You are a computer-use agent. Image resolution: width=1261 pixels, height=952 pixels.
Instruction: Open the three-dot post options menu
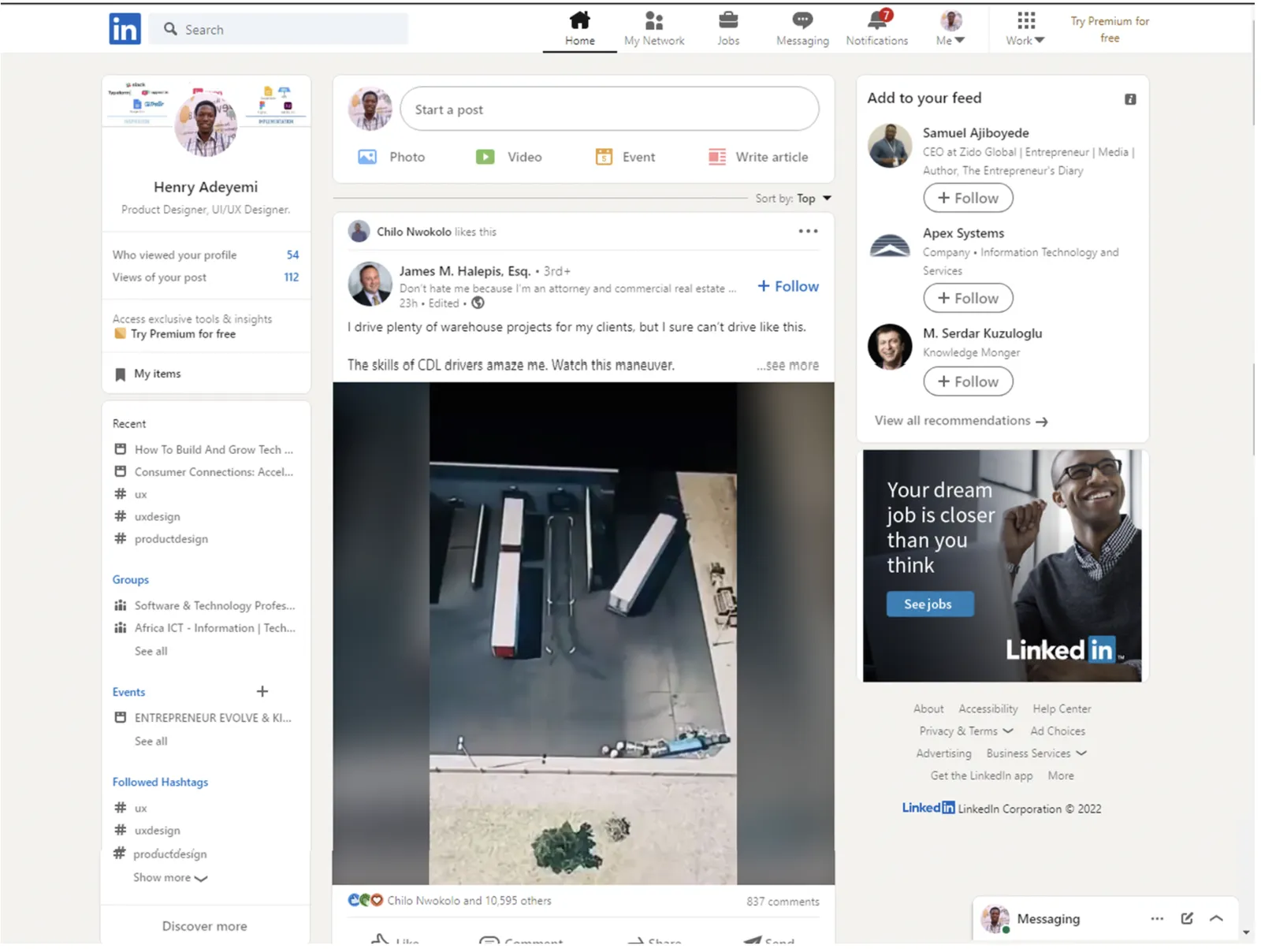pos(808,231)
